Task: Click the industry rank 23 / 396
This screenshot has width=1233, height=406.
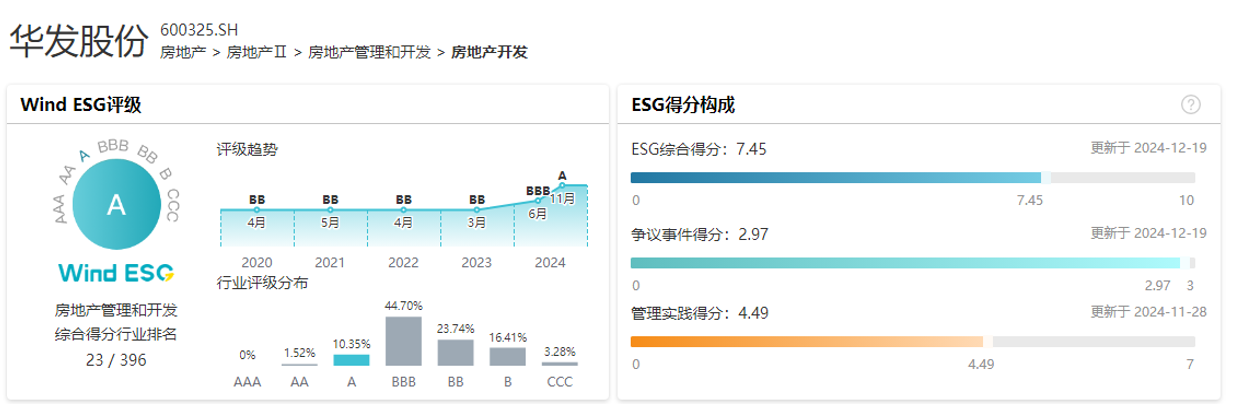Action: pyautogui.click(x=115, y=360)
